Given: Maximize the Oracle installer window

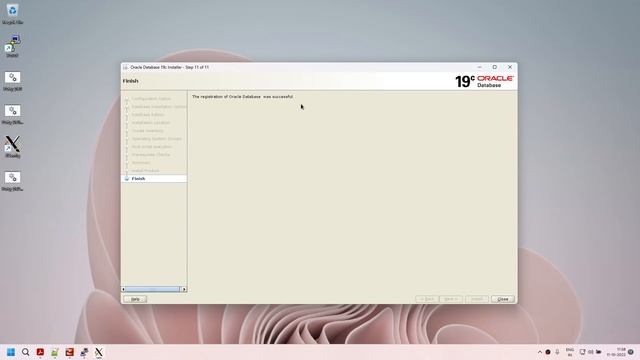Looking at the screenshot, I should tap(495, 67).
